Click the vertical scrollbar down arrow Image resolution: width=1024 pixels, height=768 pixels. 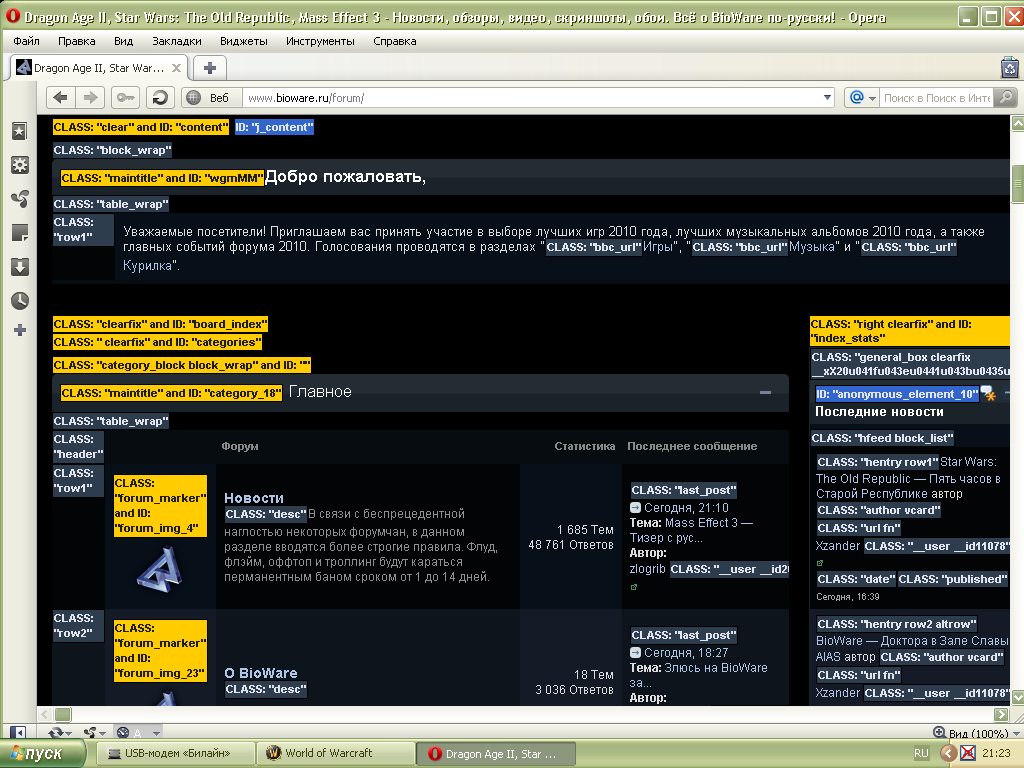pyautogui.click(x=1017, y=697)
